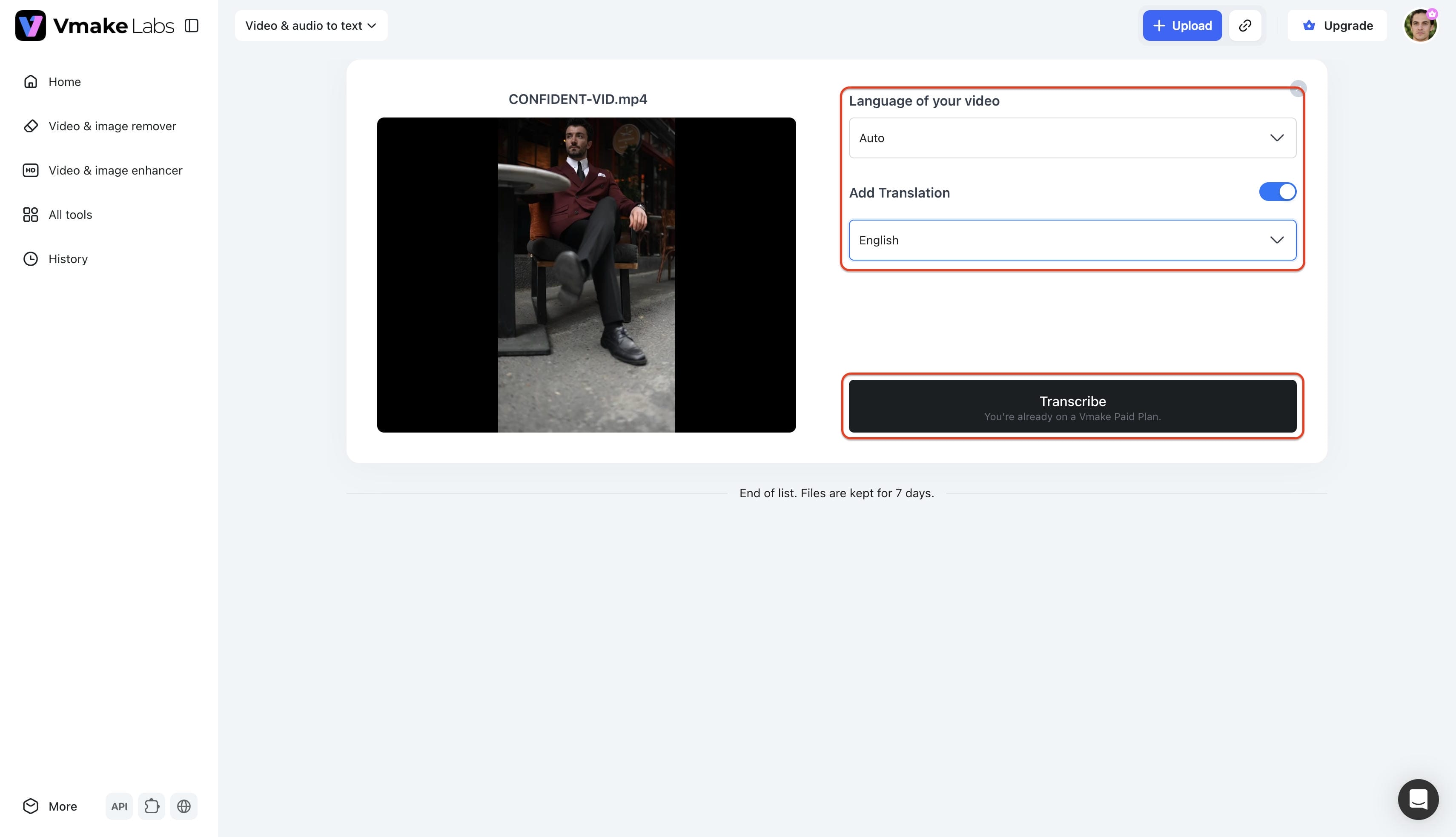
Task: Click the Language of your video label
Action: tap(924, 100)
